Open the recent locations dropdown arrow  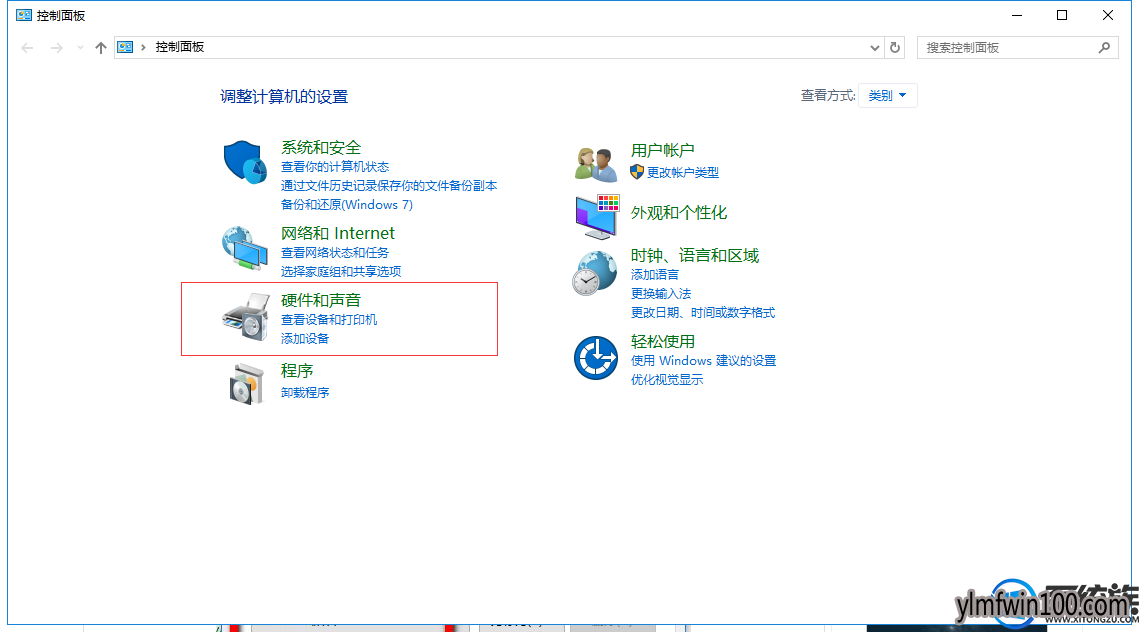pos(80,47)
